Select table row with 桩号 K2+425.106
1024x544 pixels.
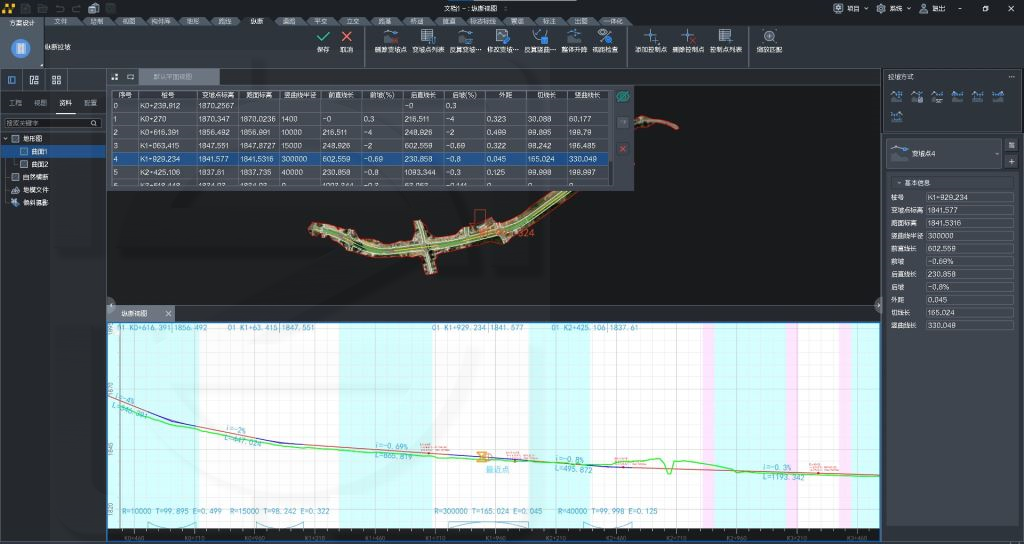[360, 172]
